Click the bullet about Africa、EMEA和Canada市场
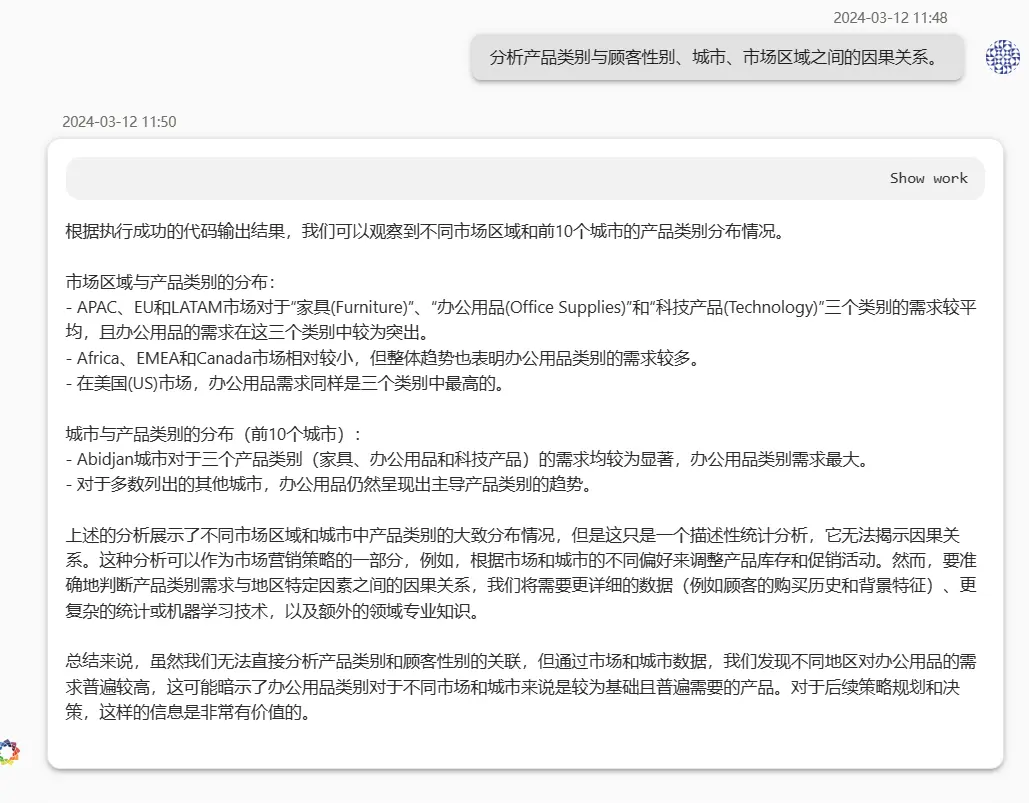The image size is (1029, 803). 384,358
